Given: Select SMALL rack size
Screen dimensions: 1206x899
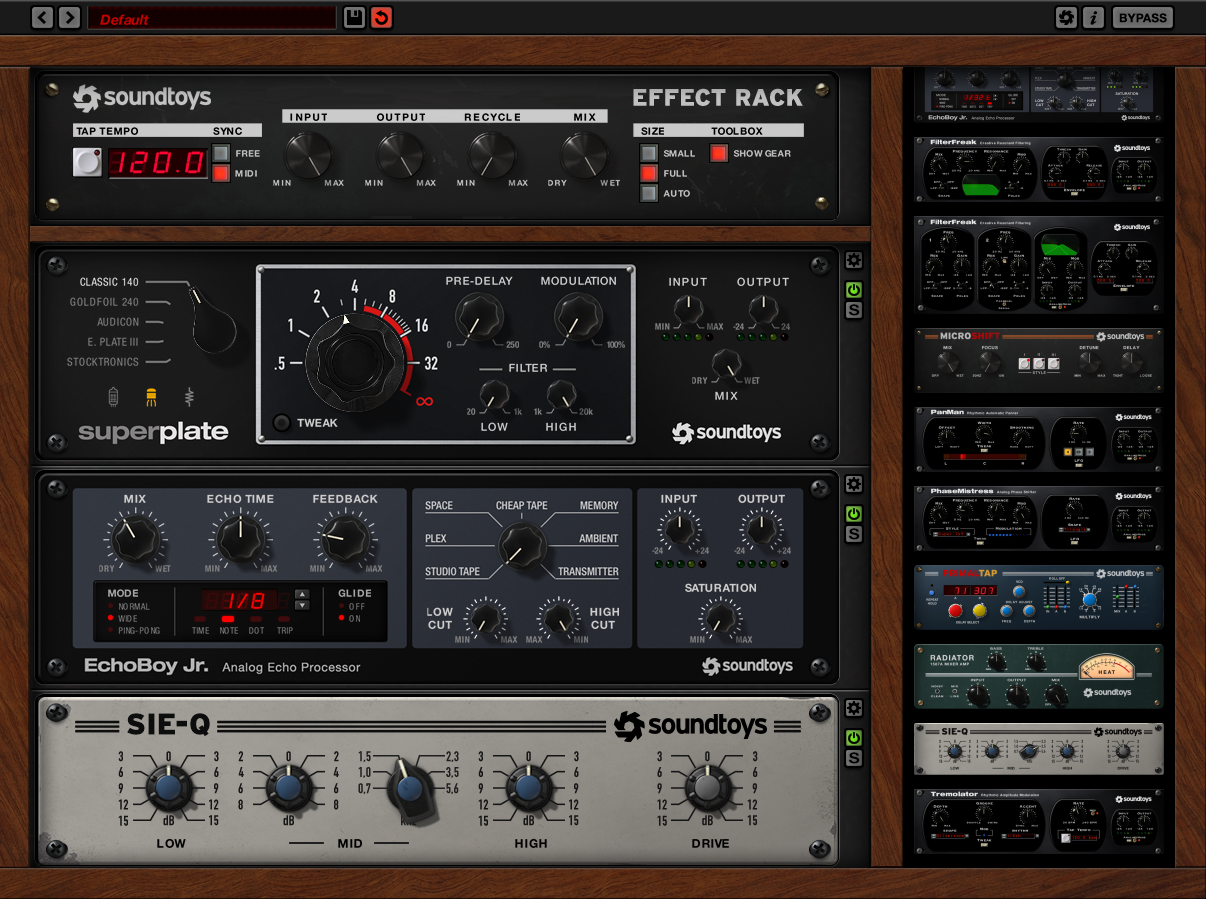Looking at the screenshot, I should tap(649, 153).
